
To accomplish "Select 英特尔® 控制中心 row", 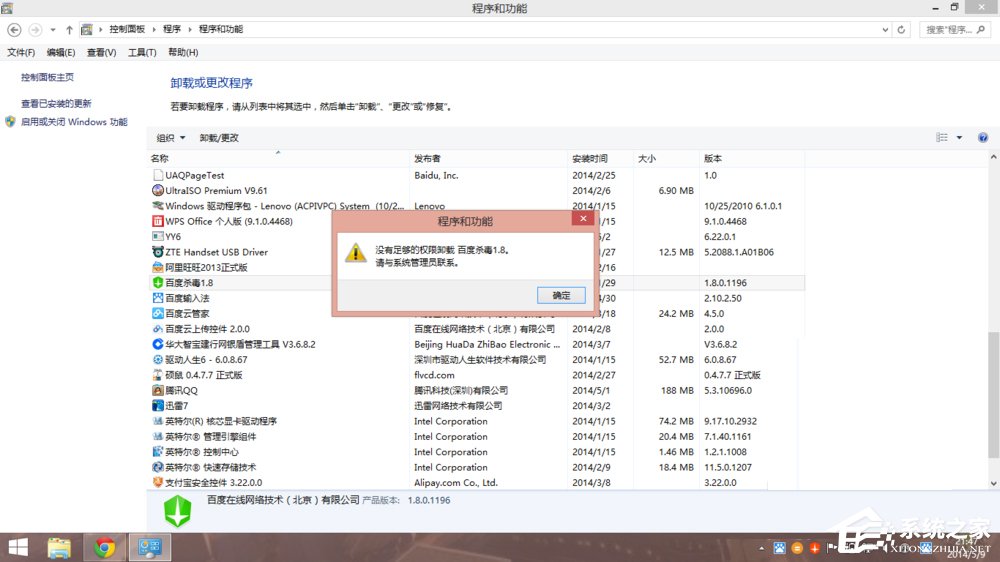I will point(477,452).
